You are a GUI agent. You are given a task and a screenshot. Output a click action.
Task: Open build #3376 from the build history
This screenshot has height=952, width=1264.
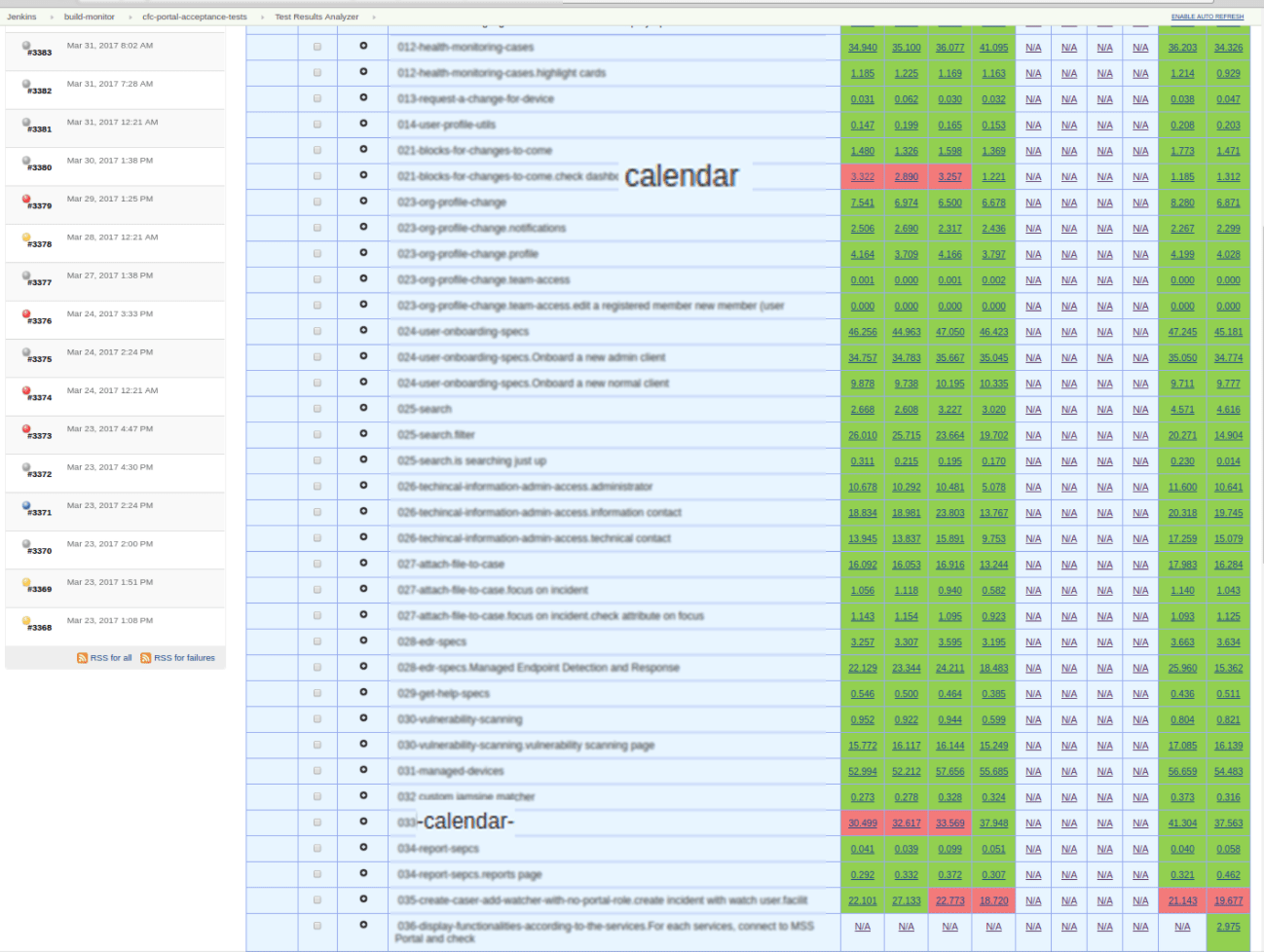(x=40, y=321)
